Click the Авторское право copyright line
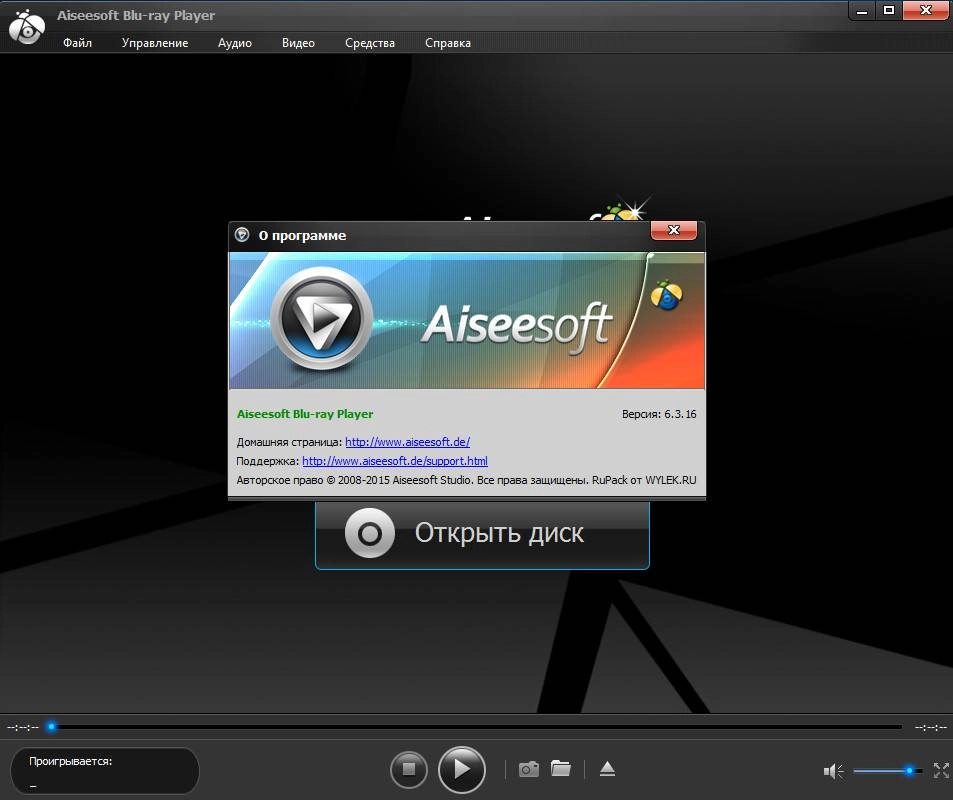953x800 pixels. (466, 480)
